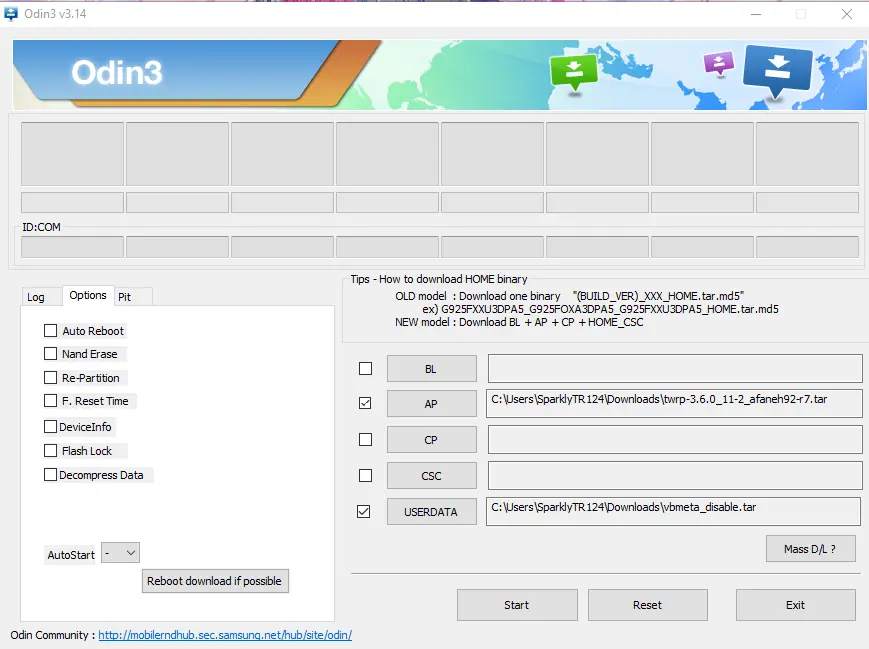Click the Odin3 app icon in title bar
The image size is (869, 649).
pos(11,13)
